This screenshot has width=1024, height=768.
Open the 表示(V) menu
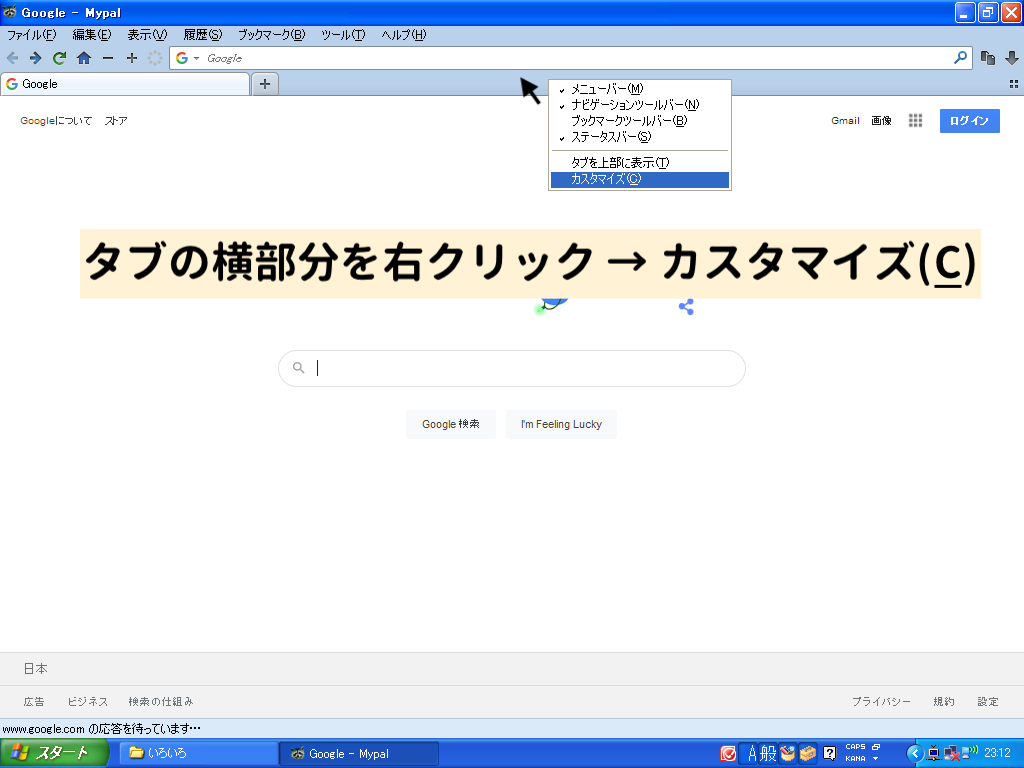click(x=147, y=35)
